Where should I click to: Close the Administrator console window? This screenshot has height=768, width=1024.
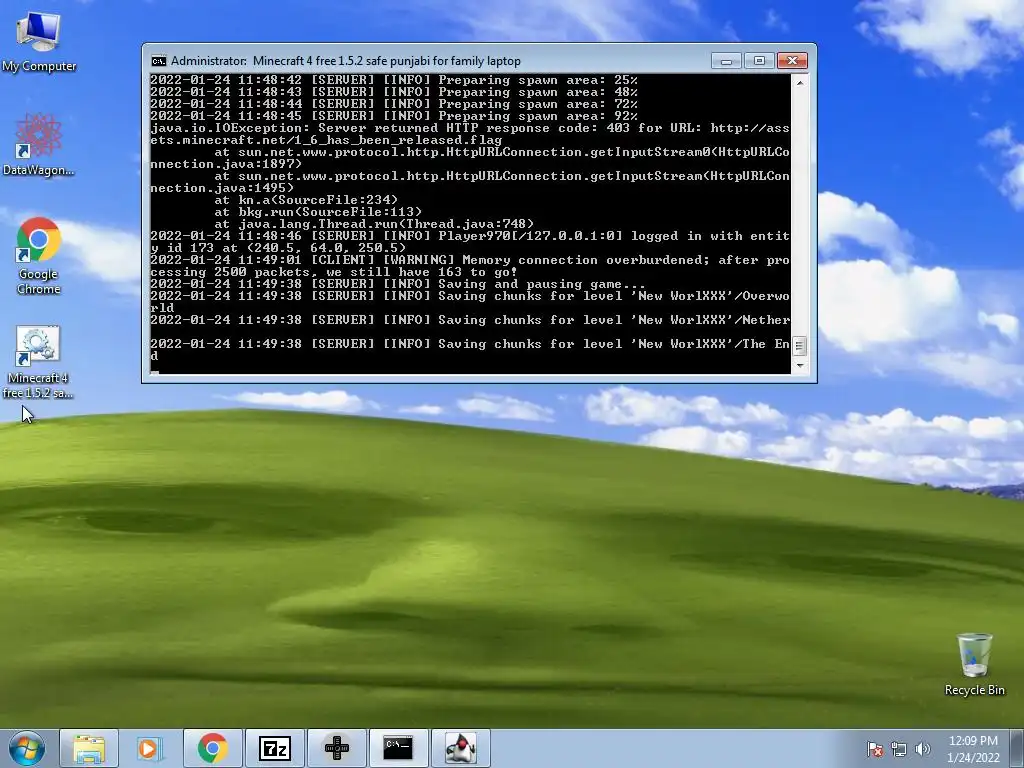tap(792, 61)
